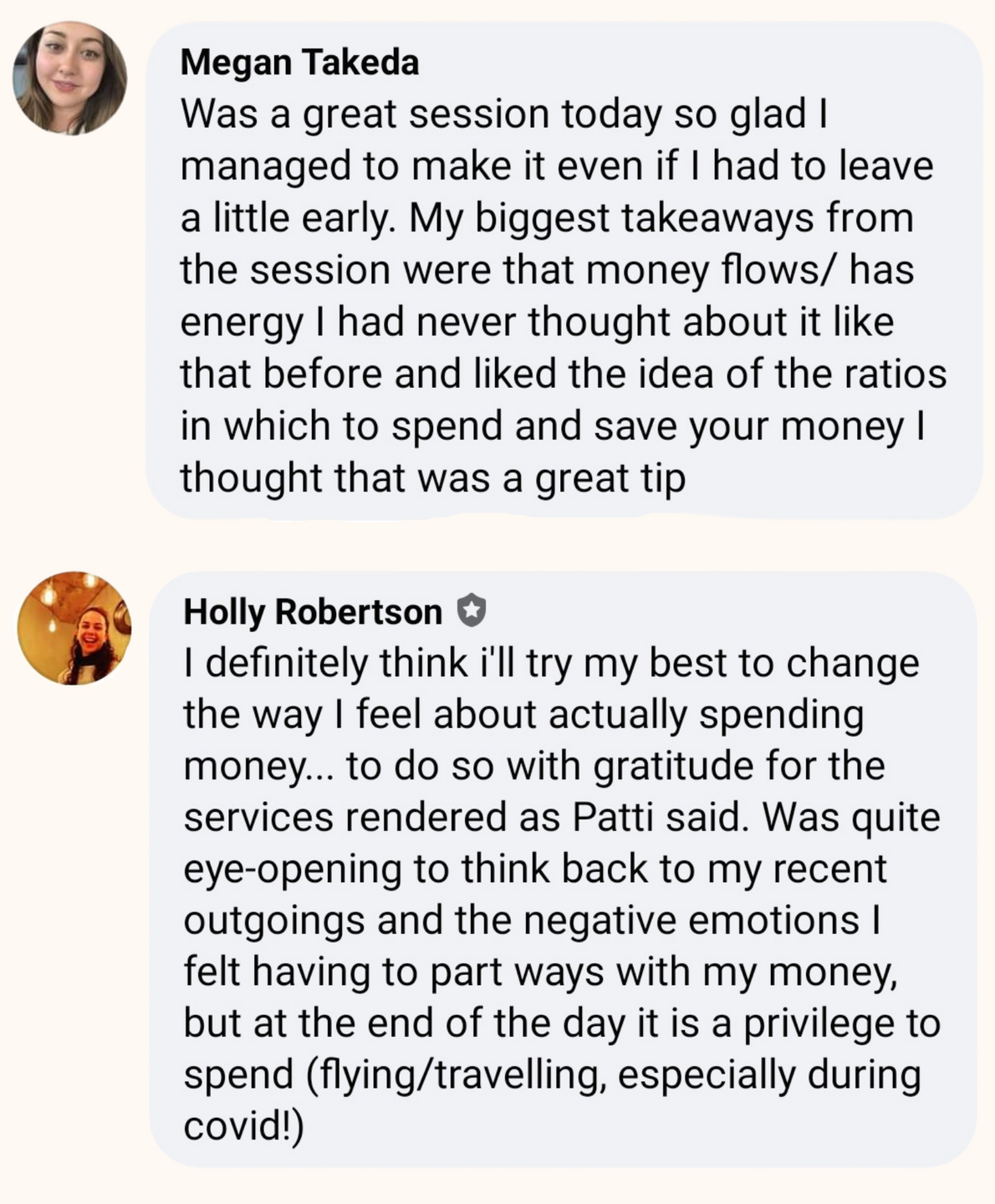Click the phrase 'thought that was a great tip'

pos(432,478)
